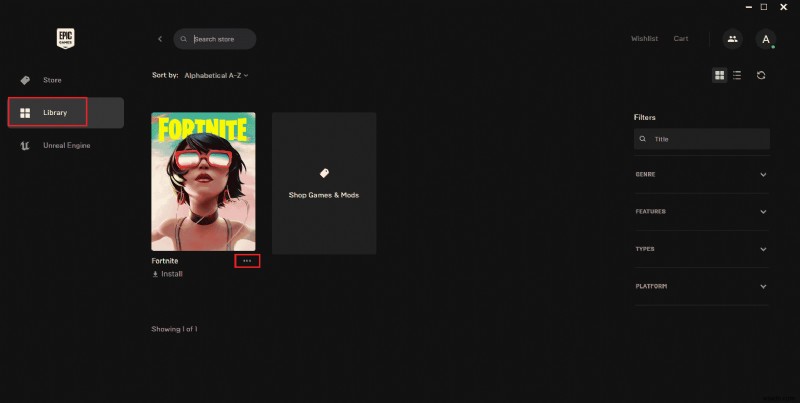Expand the Types filter
This screenshot has height=403, width=800.
tap(702, 249)
